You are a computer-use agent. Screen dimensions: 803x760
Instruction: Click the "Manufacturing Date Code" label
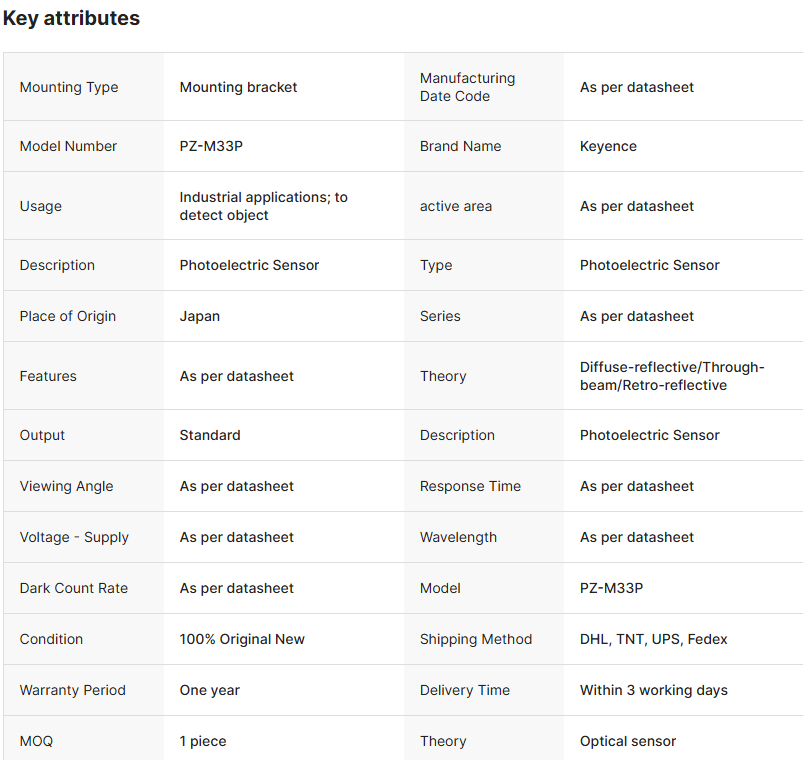467,87
